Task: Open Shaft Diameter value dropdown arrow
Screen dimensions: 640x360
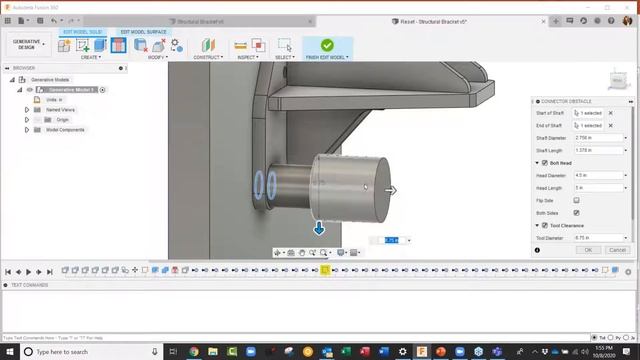Action: 625,138
